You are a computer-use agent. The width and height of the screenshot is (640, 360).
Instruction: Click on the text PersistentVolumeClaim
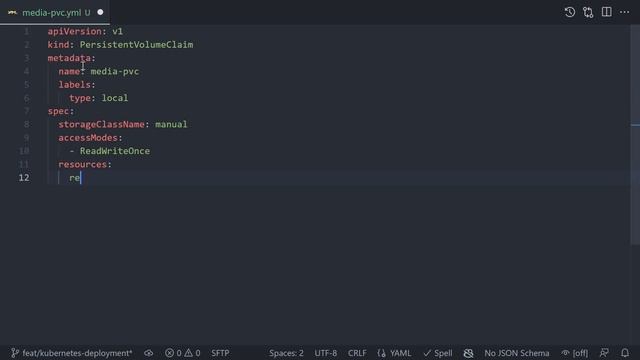point(136,44)
